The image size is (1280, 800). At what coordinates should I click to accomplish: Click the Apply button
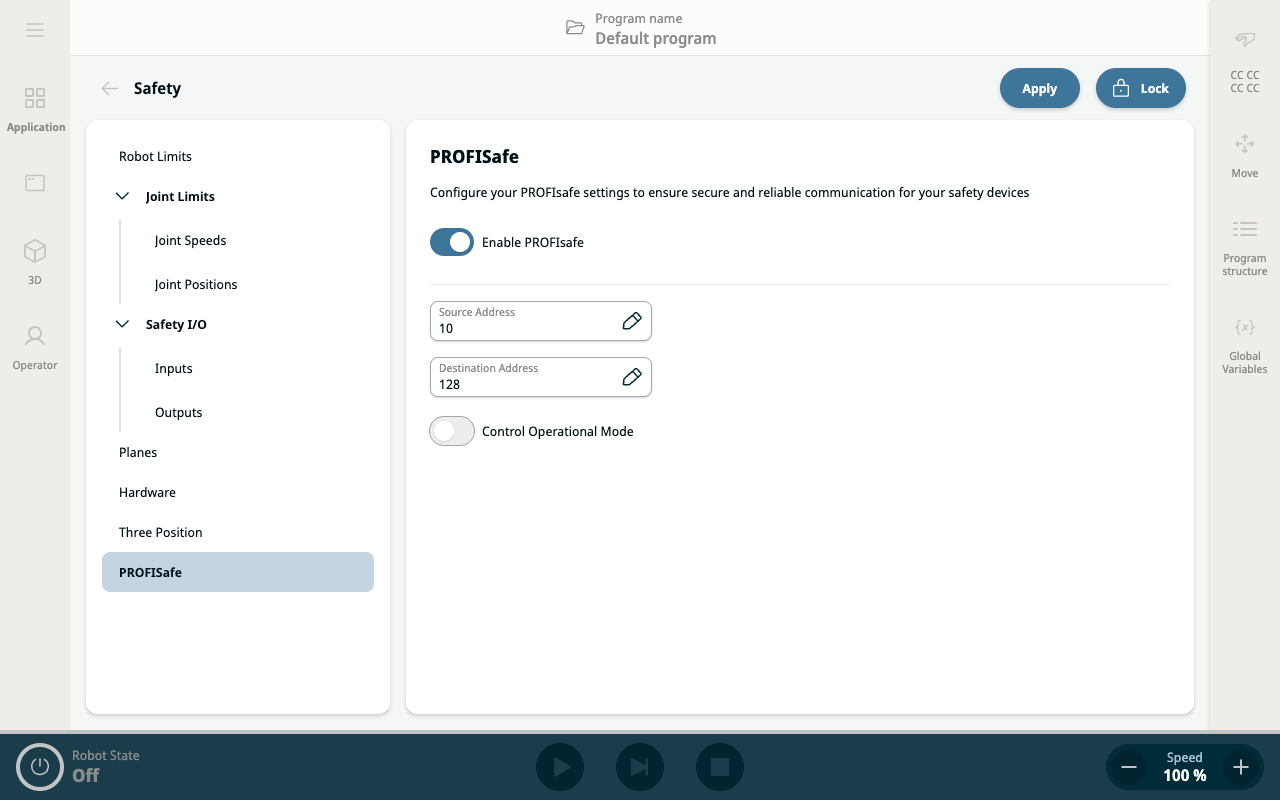click(1039, 88)
